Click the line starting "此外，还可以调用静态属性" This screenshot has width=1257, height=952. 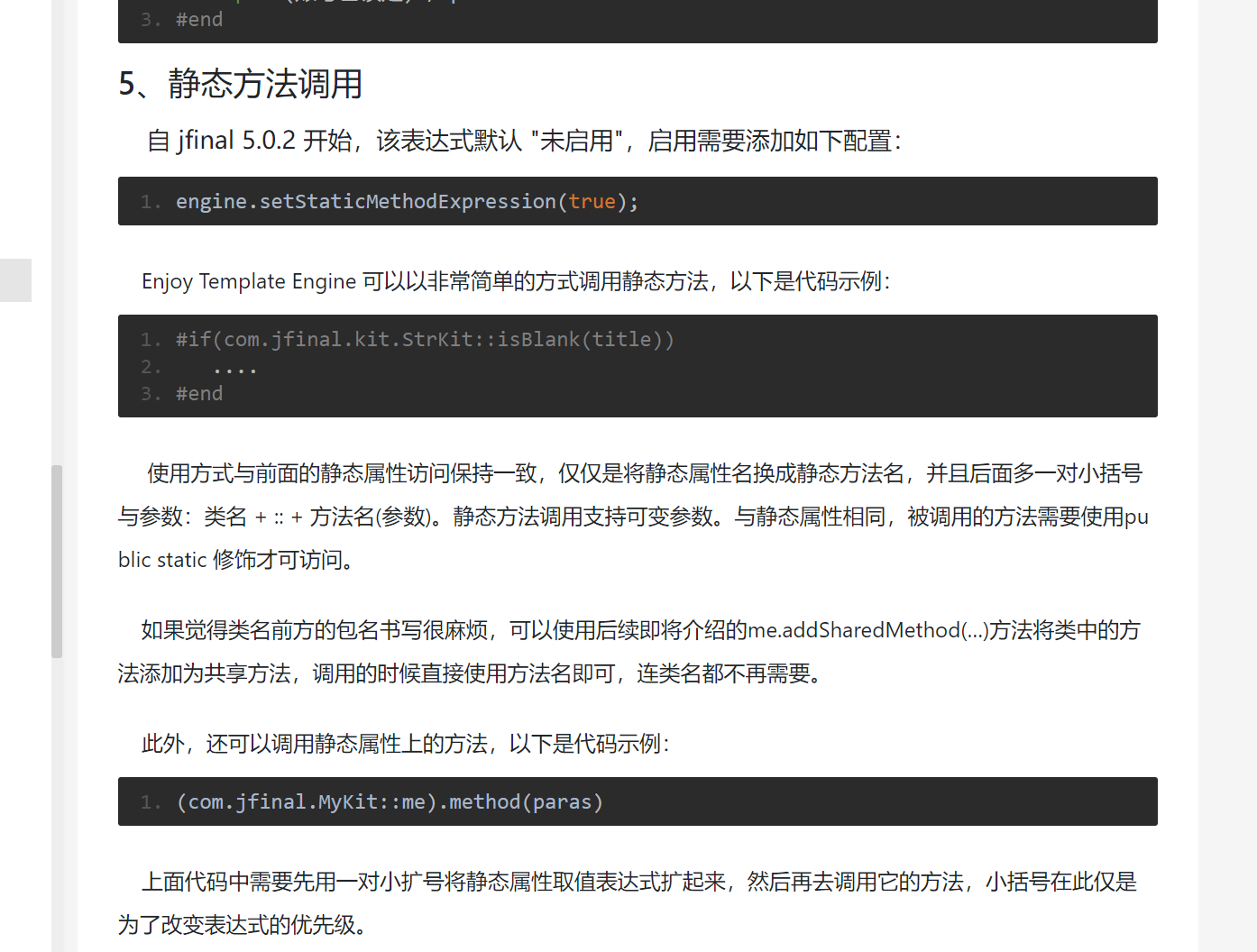click(406, 744)
